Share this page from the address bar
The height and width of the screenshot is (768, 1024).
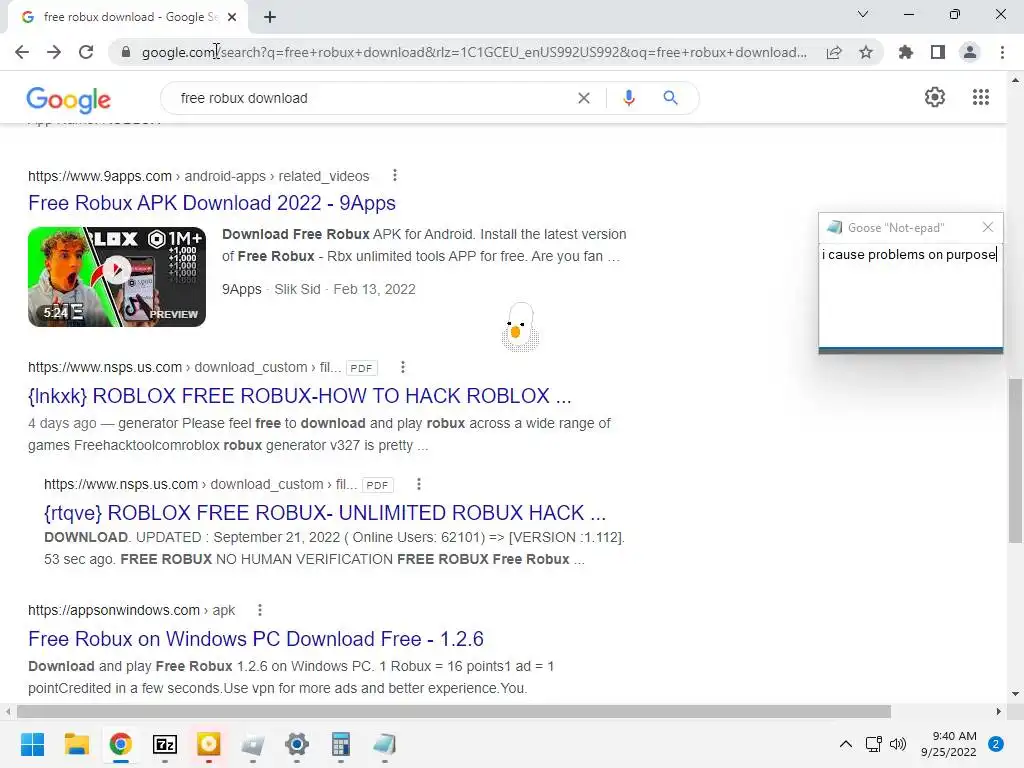tap(834, 52)
